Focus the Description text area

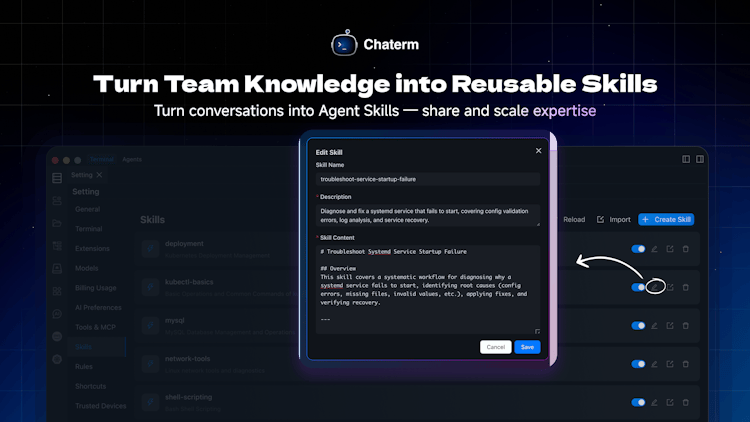pyautogui.click(x=428, y=215)
